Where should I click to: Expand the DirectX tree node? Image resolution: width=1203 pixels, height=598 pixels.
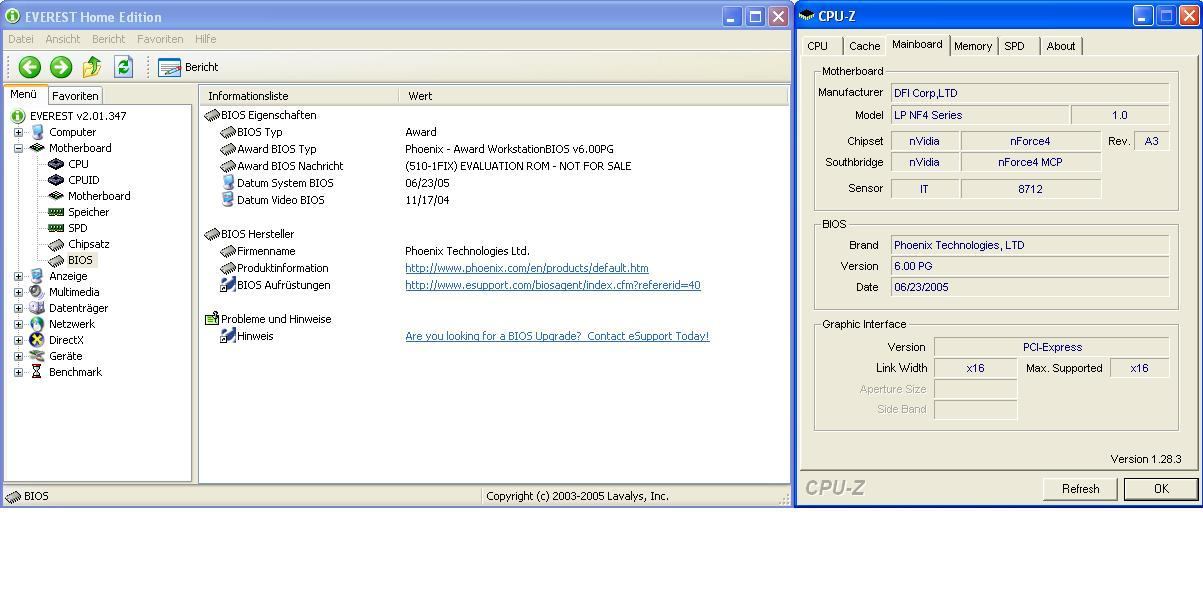18,340
